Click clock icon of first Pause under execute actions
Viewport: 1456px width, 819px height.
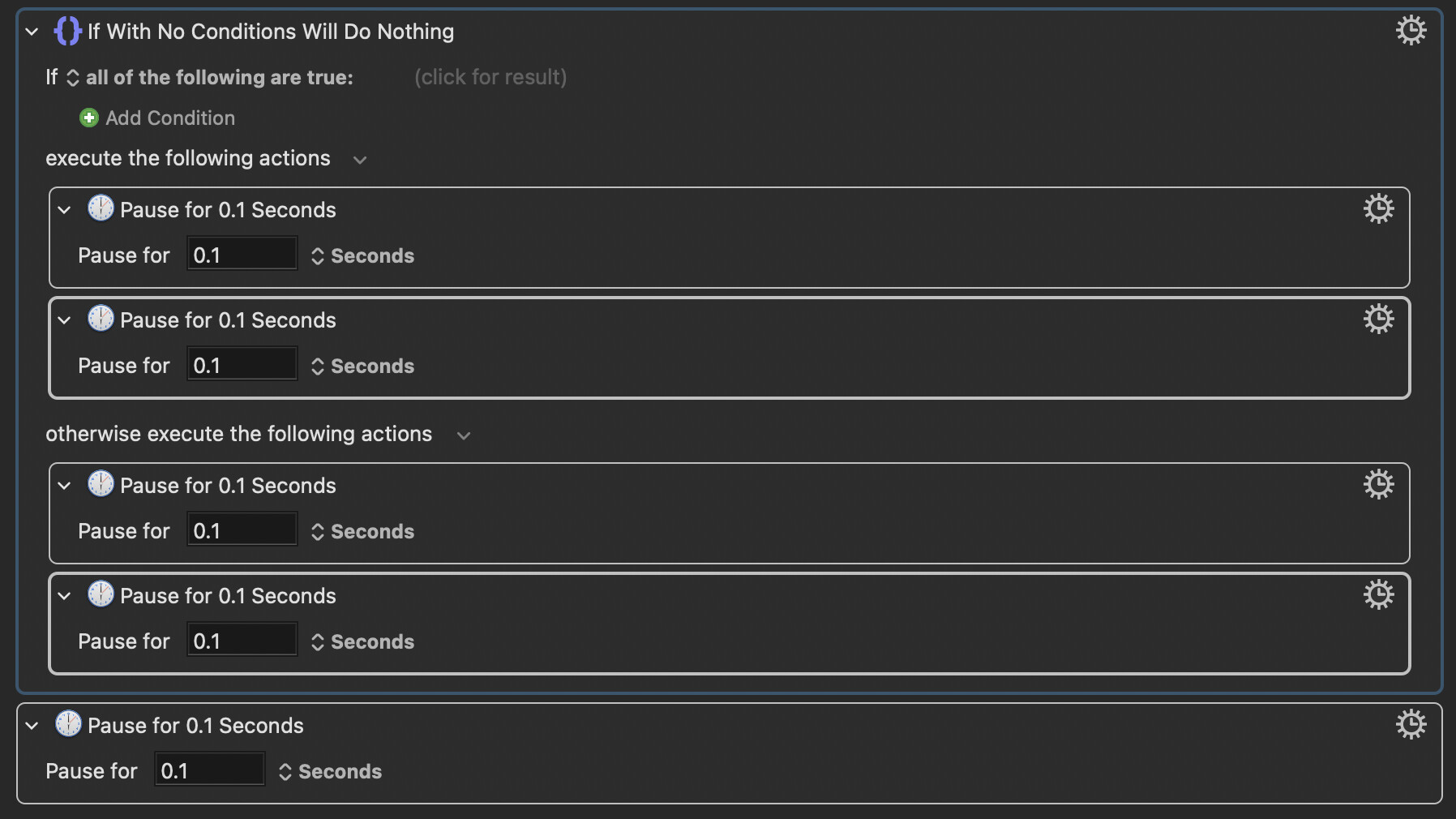pyautogui.click(x=101, y=208)
